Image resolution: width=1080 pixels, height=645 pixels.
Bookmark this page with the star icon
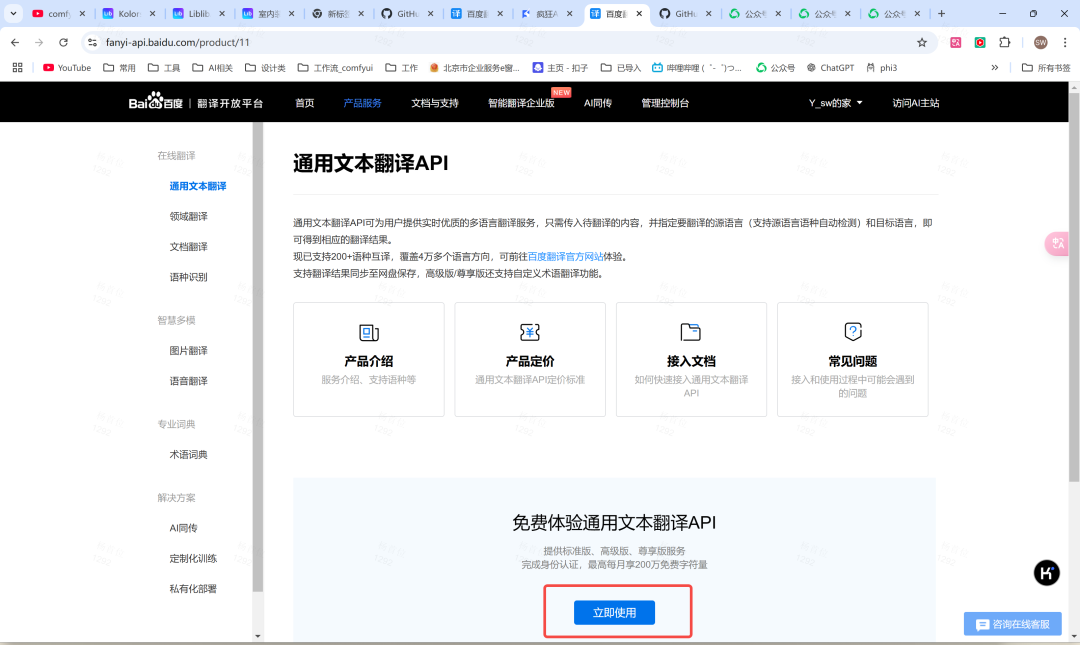click(x=922, y=43)
